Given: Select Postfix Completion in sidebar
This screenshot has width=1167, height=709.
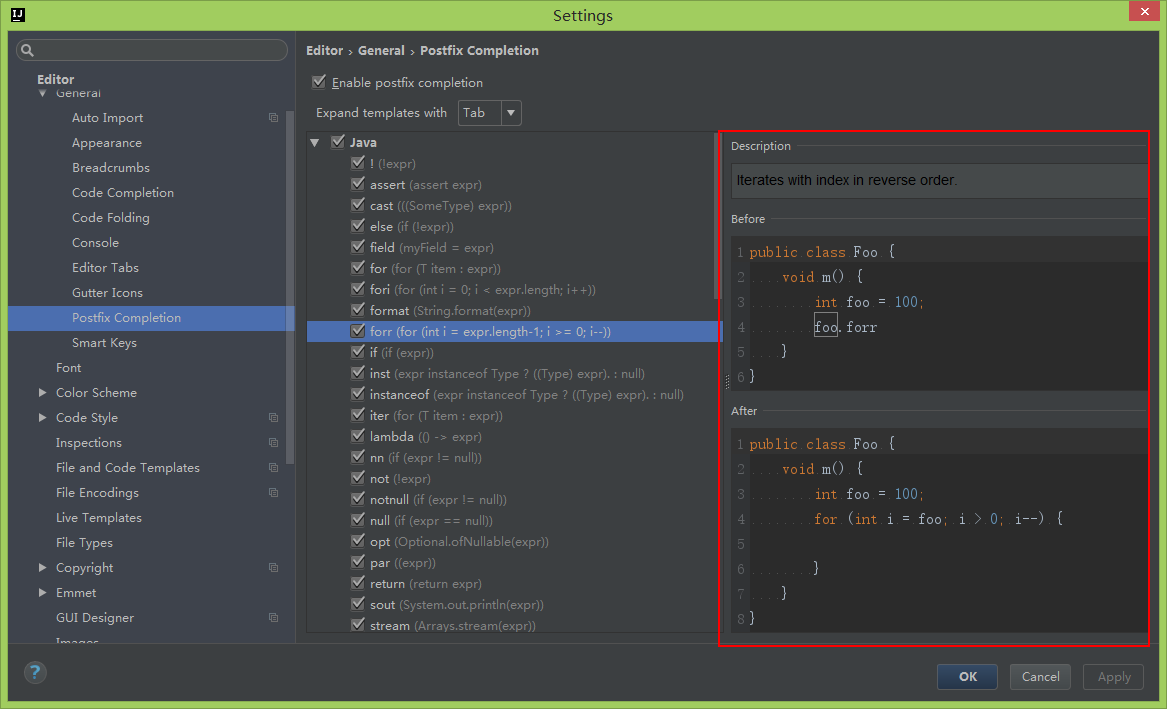Looking at the screenshot, I should tap(151, 318).
